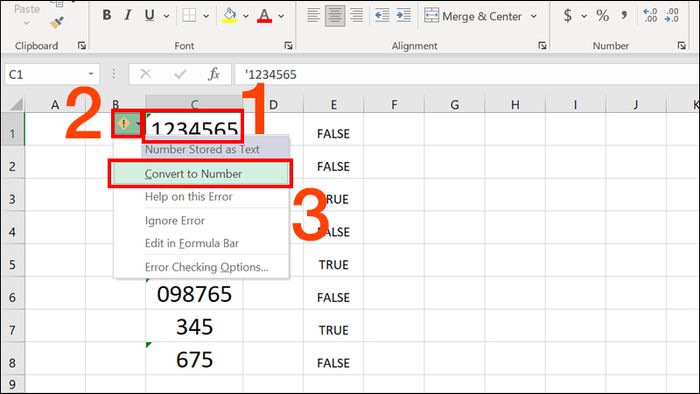Increase decimal places

pos(650,16)
